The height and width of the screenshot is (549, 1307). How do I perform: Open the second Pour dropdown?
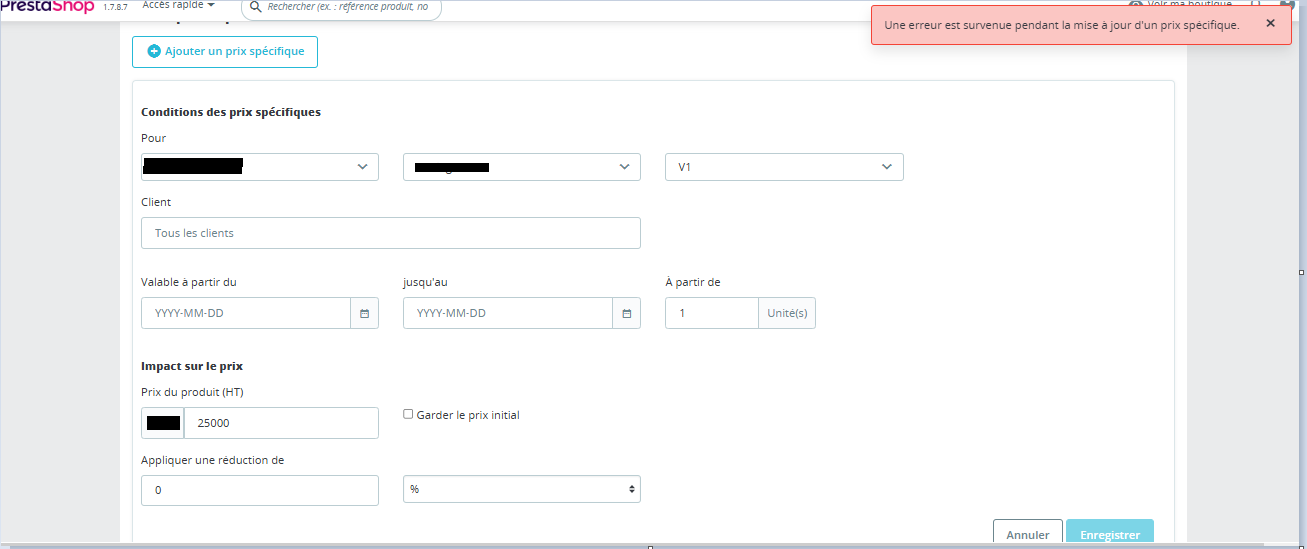coord(522,167)
